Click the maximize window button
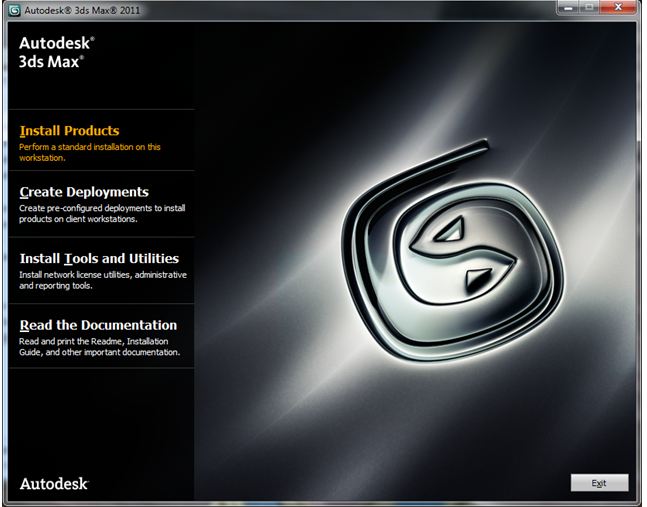Image resolution: width=647 pixels, height=507 pixels. 589,7
